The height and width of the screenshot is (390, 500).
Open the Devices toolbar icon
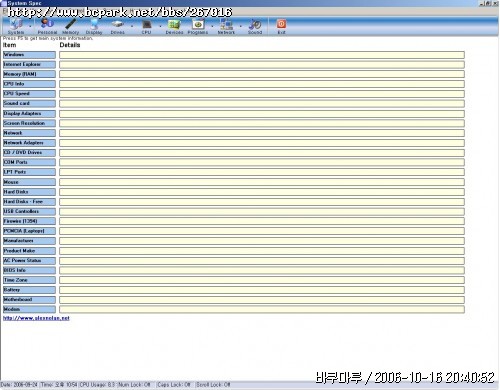pos(174,27)
